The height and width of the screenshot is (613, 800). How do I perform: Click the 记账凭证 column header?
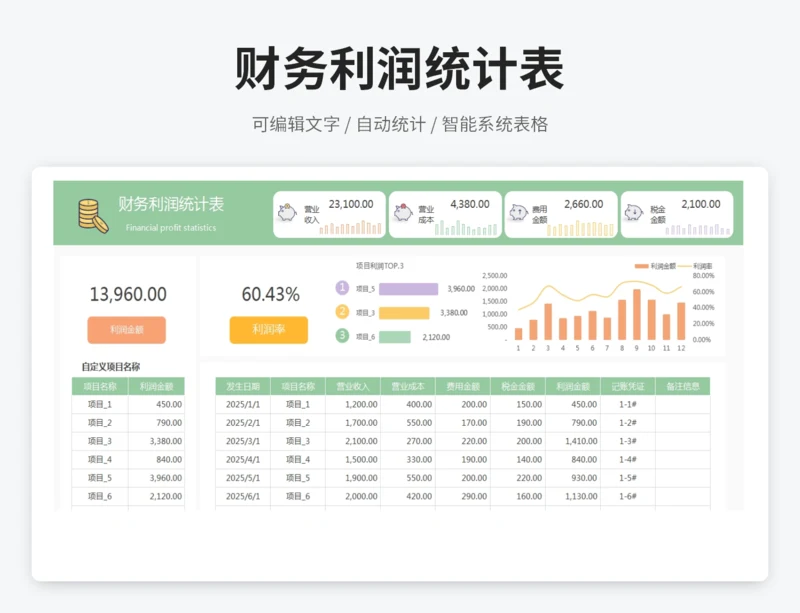(628, 386)
